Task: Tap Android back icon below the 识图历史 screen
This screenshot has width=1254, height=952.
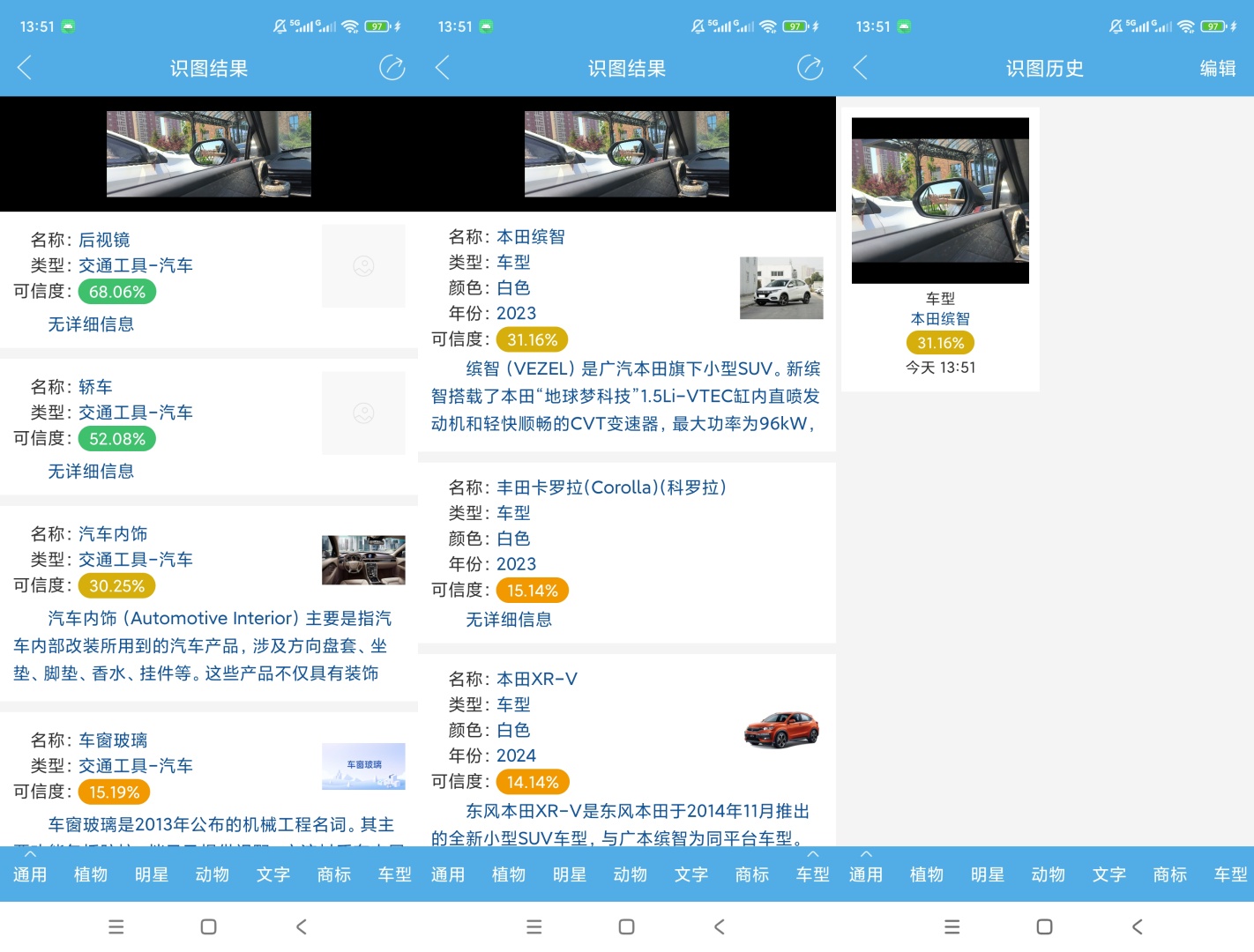Action: pyautogui.click(x=1138, y=926)
